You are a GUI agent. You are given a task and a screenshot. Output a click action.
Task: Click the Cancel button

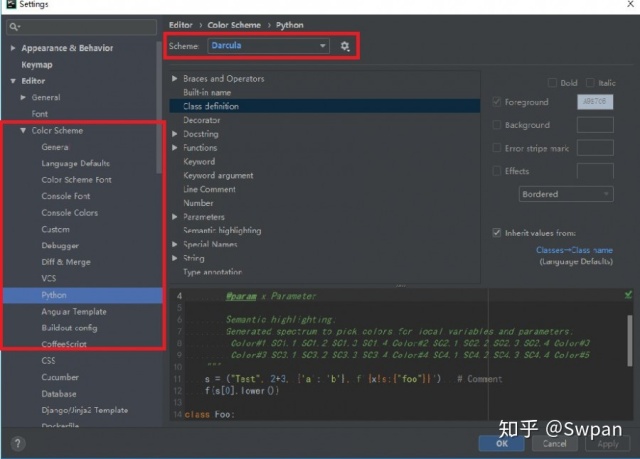555,443
